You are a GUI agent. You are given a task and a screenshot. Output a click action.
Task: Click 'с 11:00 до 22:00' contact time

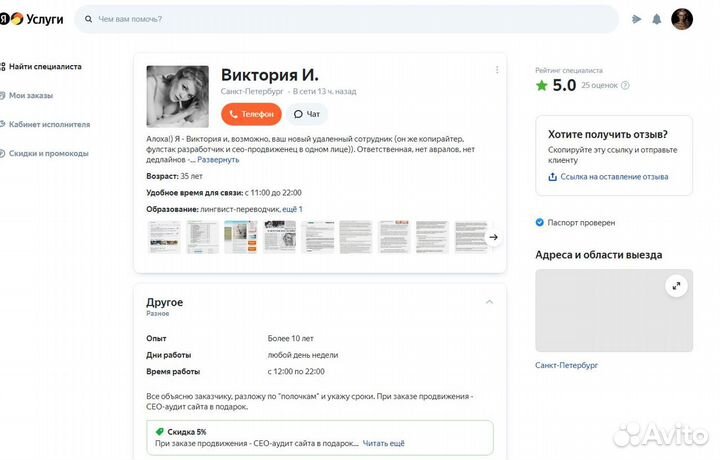click(273, 193)
